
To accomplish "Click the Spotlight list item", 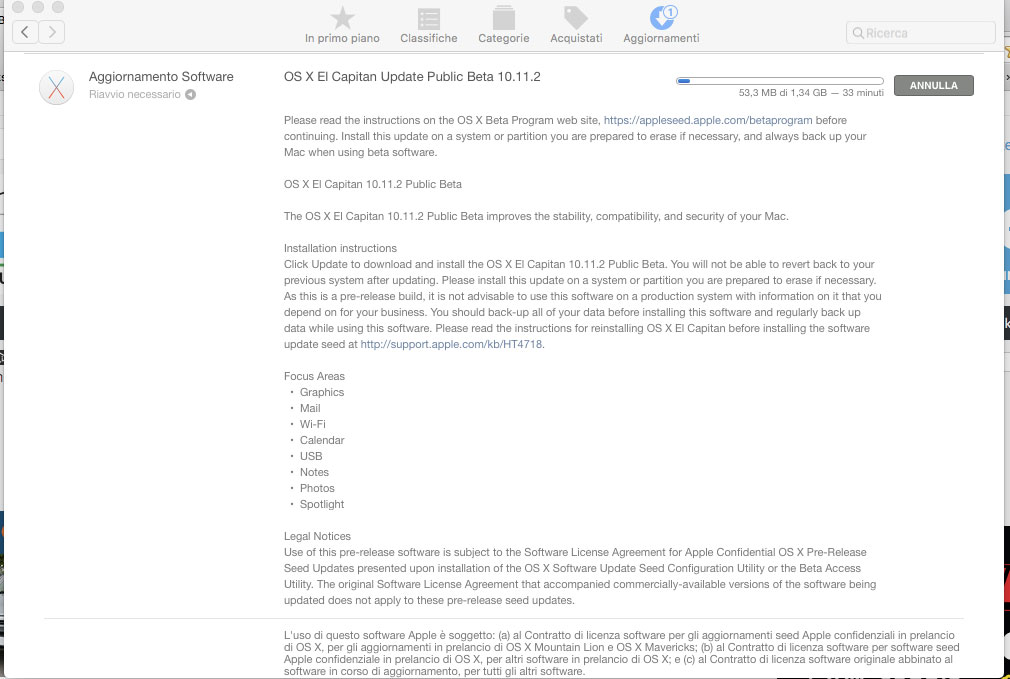I will 322,504.
